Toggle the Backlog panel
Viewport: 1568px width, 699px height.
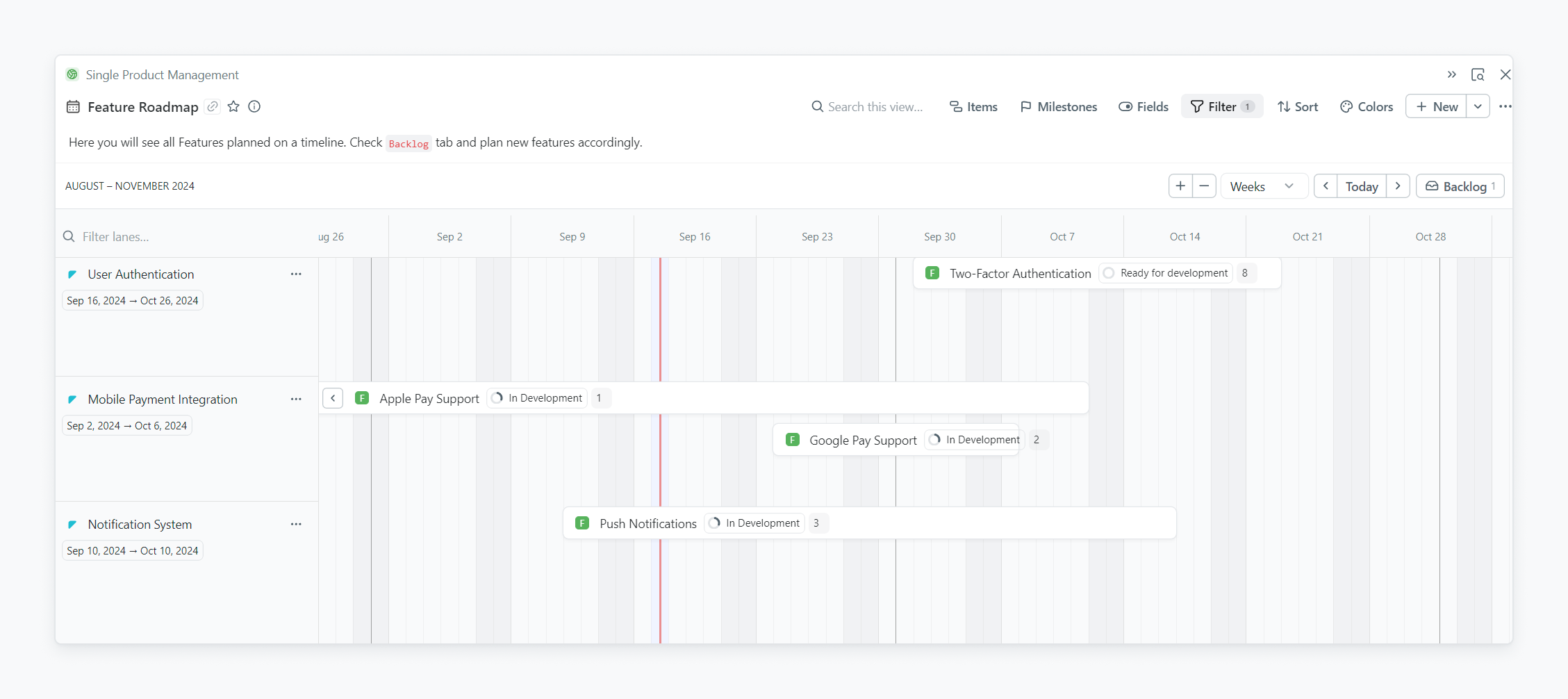coord(1460,186)
